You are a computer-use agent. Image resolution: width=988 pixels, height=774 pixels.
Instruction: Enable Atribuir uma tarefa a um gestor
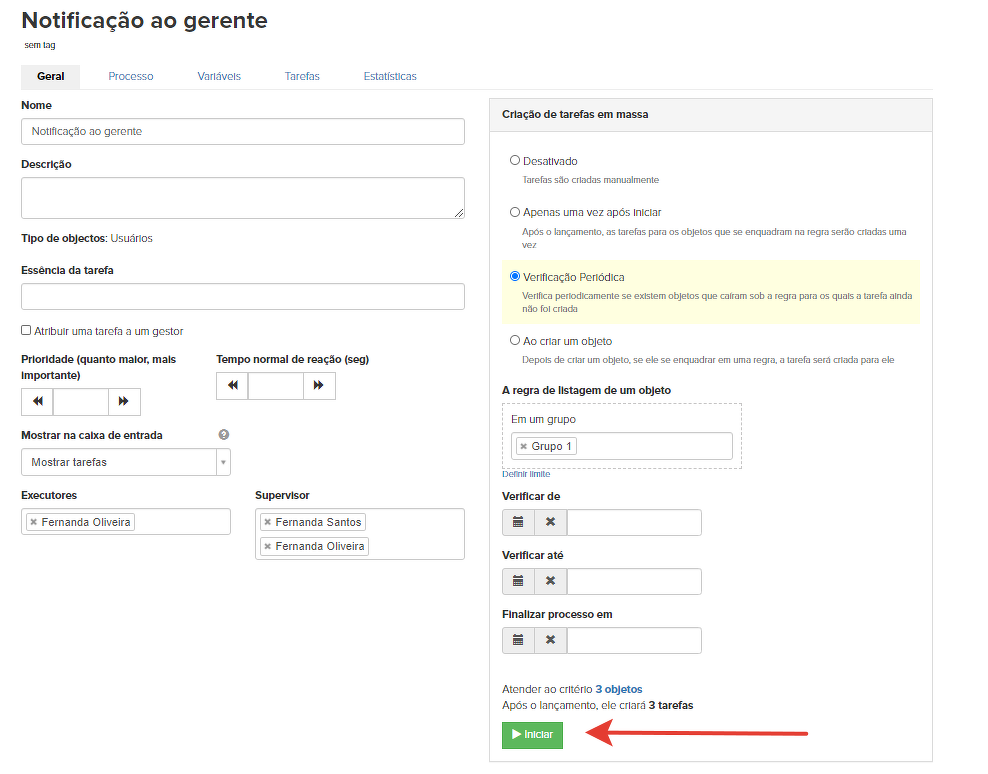[x=26, y=331]
